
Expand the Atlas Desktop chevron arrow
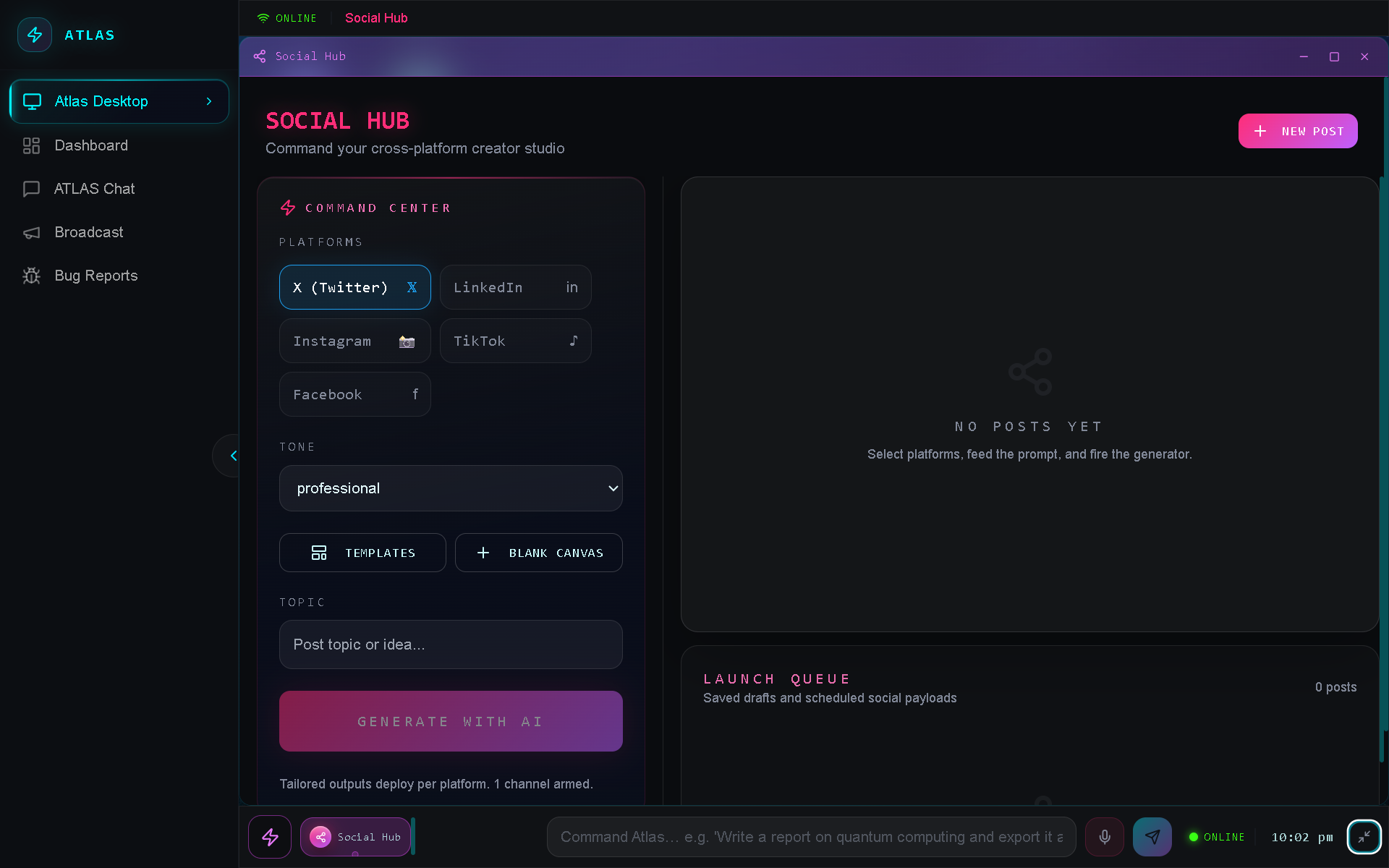tap(209, 101)
